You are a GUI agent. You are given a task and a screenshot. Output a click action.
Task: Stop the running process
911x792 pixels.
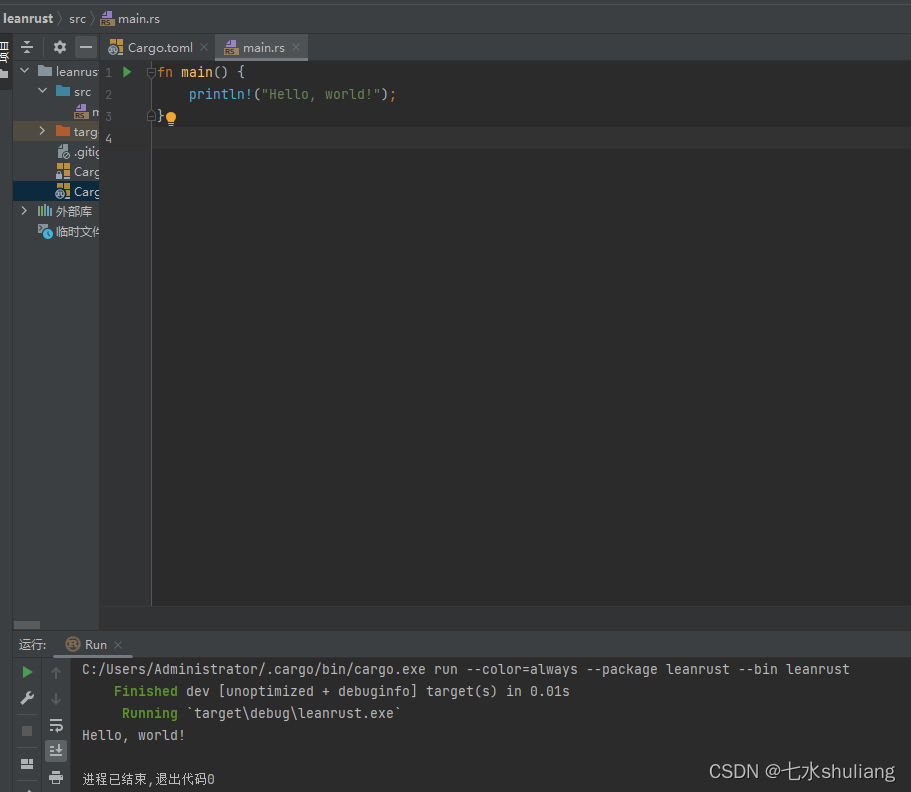pyautogui.click(x=27, y=730)
